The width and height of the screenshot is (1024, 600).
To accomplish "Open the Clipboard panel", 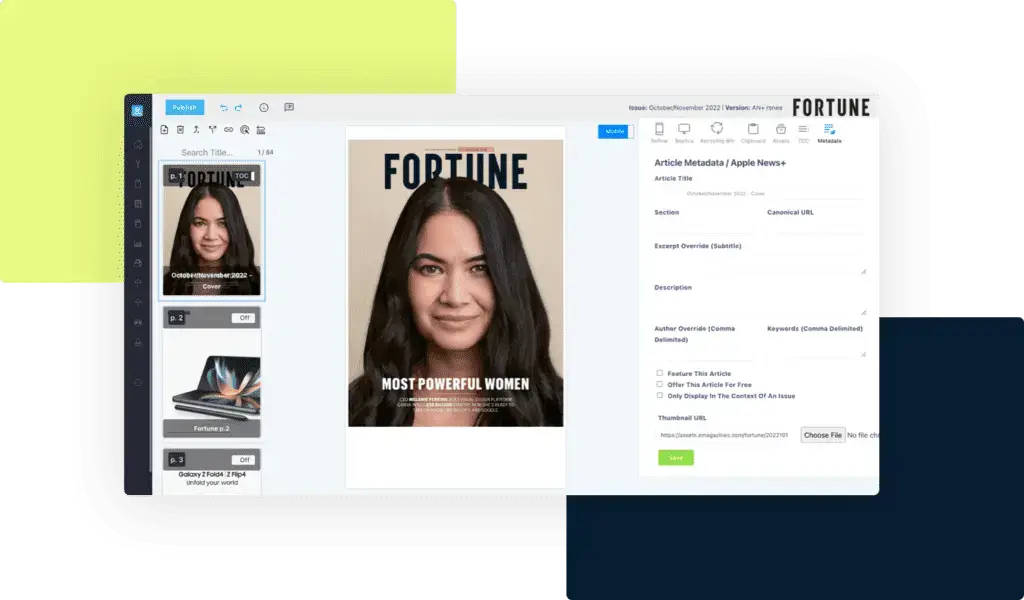I will click(x=753, y=133).
